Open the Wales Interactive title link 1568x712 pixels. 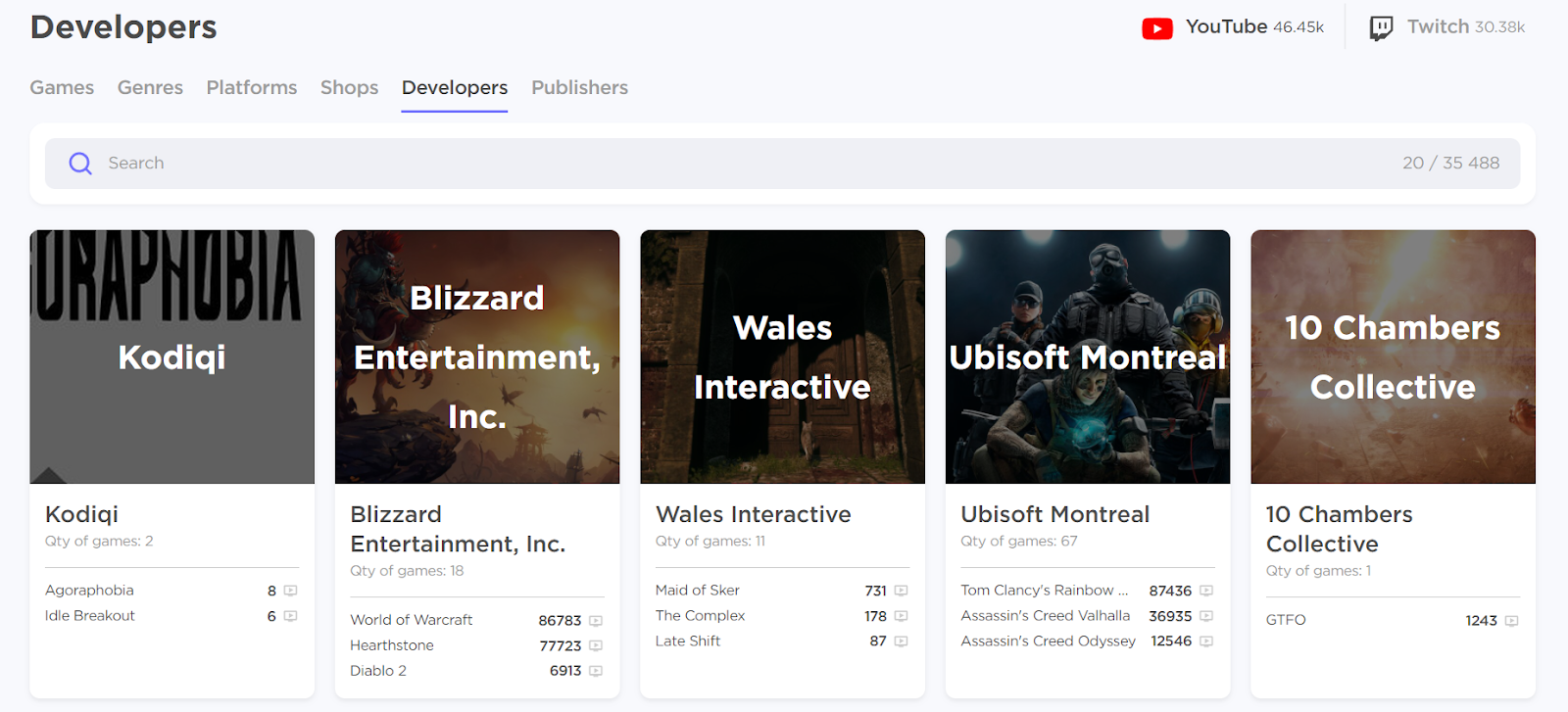point(753,514)
